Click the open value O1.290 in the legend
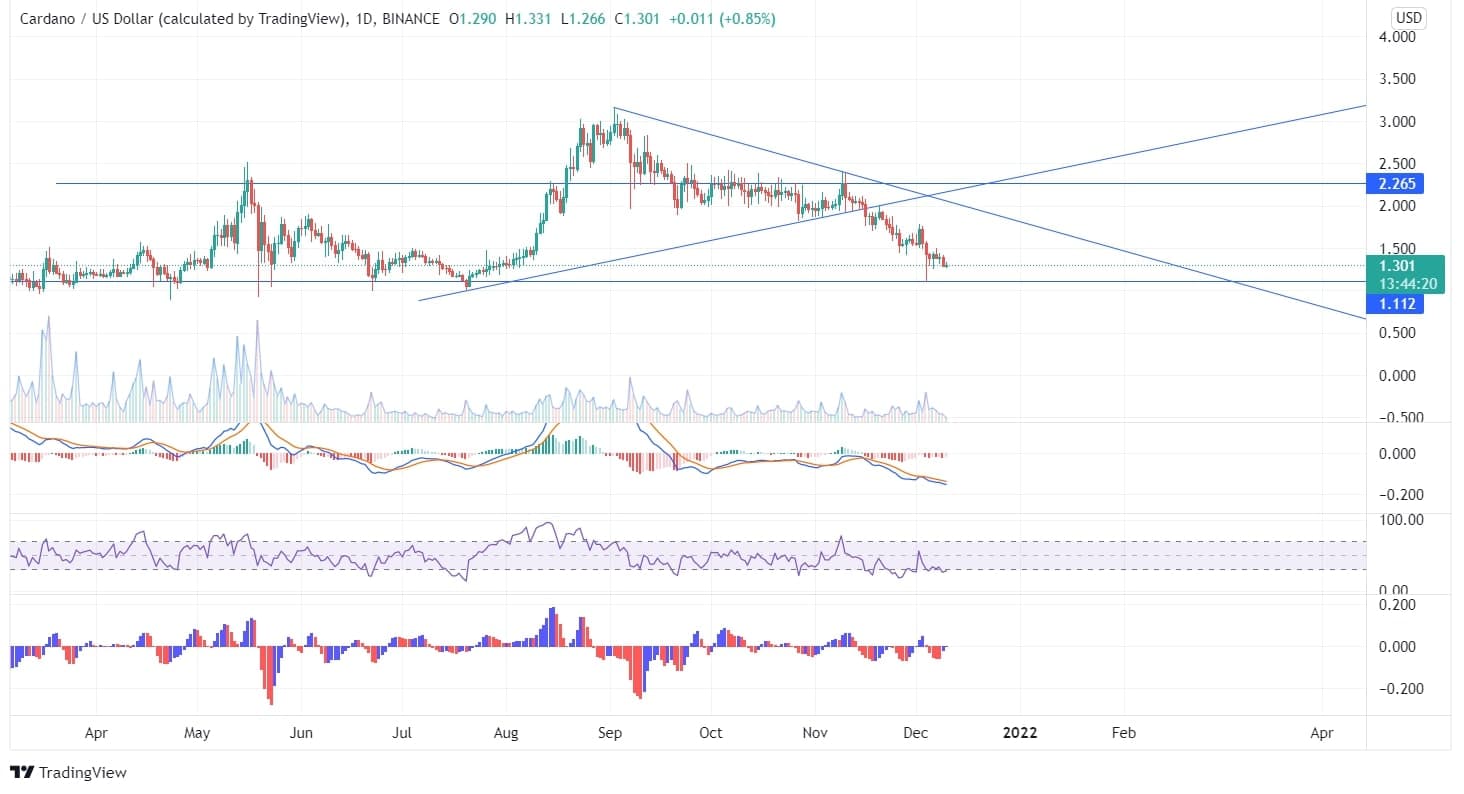 [x=474, y=18]
